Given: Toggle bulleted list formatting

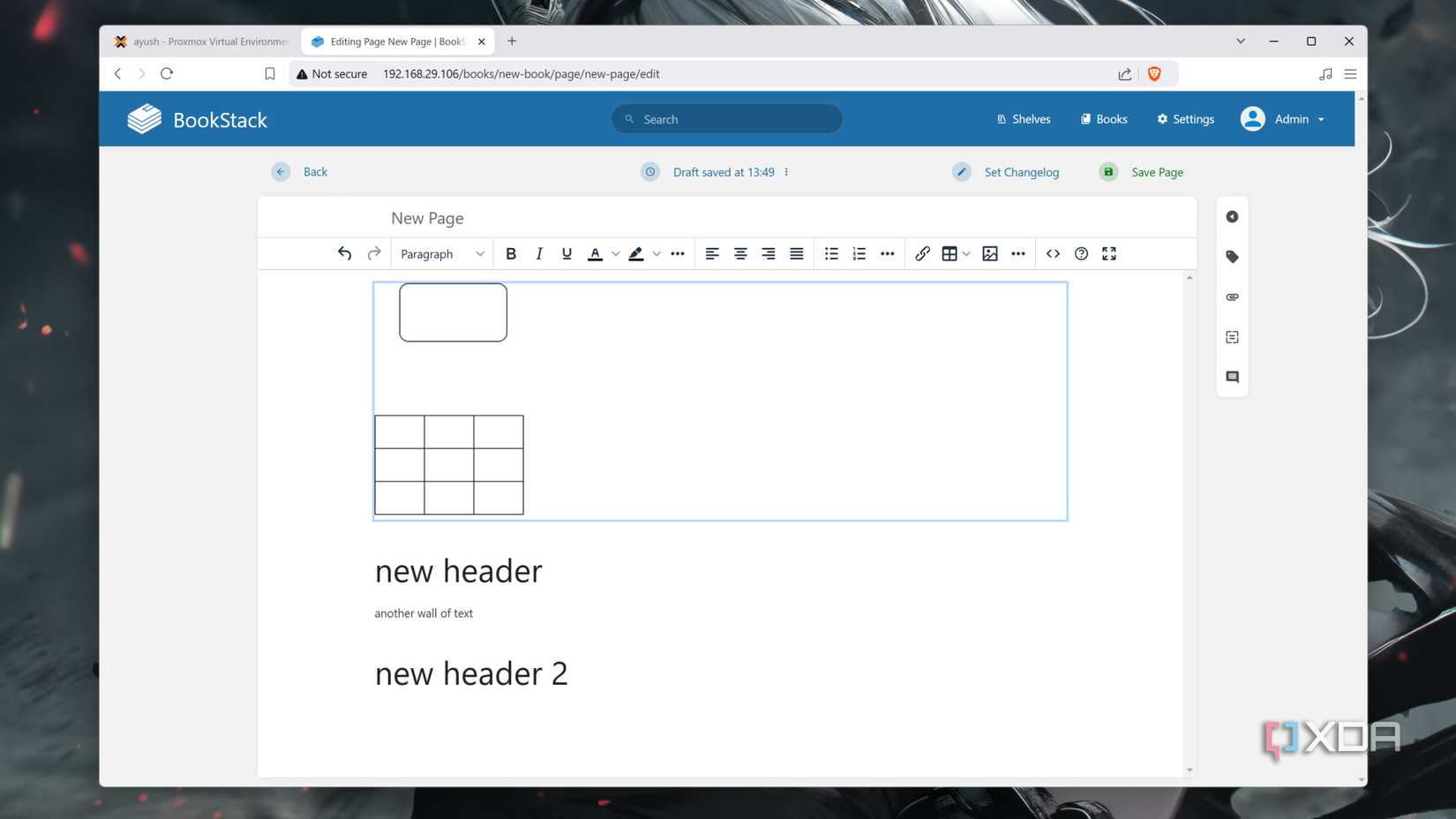Looking at the screenshot, I should coord(830,253).
